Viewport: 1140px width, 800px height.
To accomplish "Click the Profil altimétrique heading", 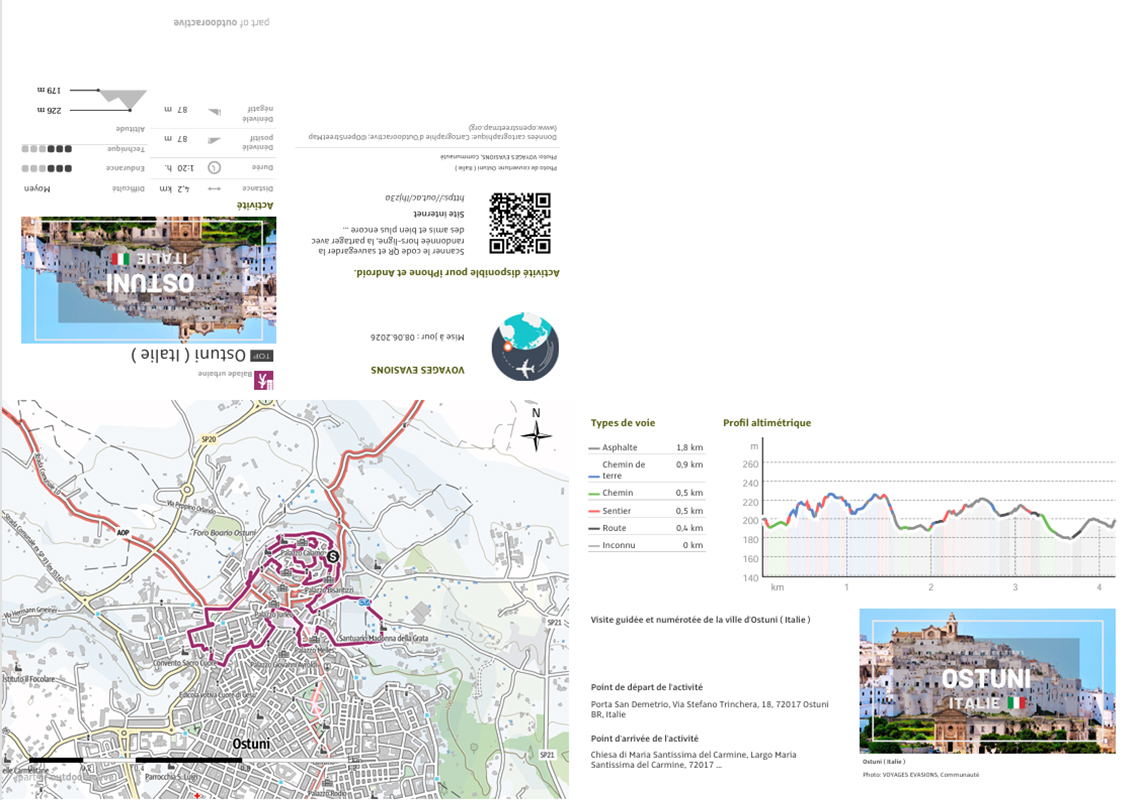I will pos(766,423).
